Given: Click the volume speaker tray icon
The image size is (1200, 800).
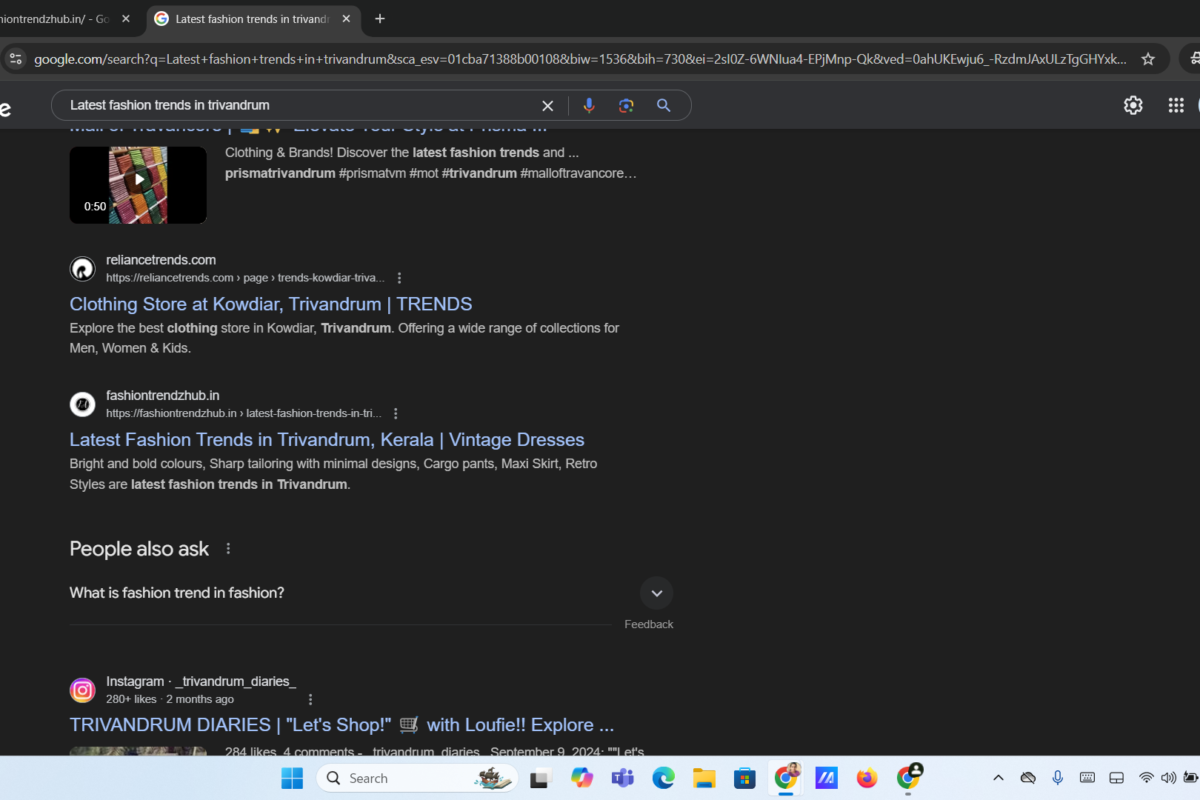Looking at the screenshot, I should [1169, 778].
